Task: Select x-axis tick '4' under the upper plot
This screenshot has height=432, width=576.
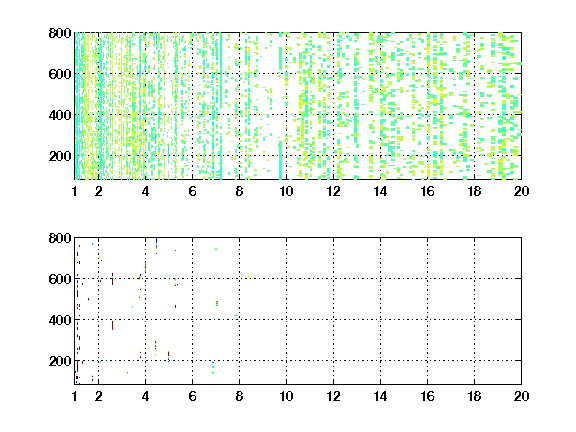Action: 145,191
